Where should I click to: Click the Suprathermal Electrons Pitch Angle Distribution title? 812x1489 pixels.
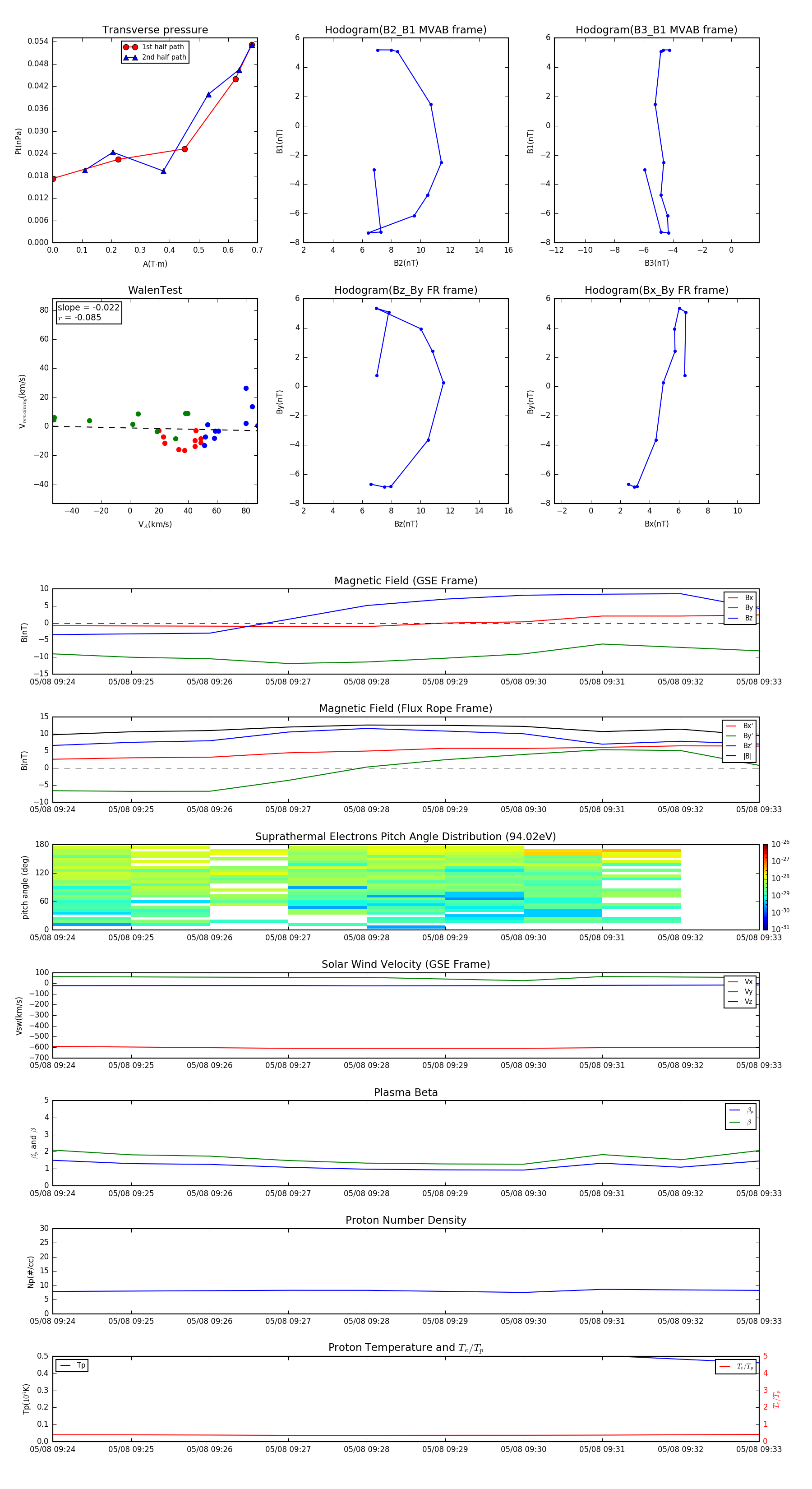[406, 837]
